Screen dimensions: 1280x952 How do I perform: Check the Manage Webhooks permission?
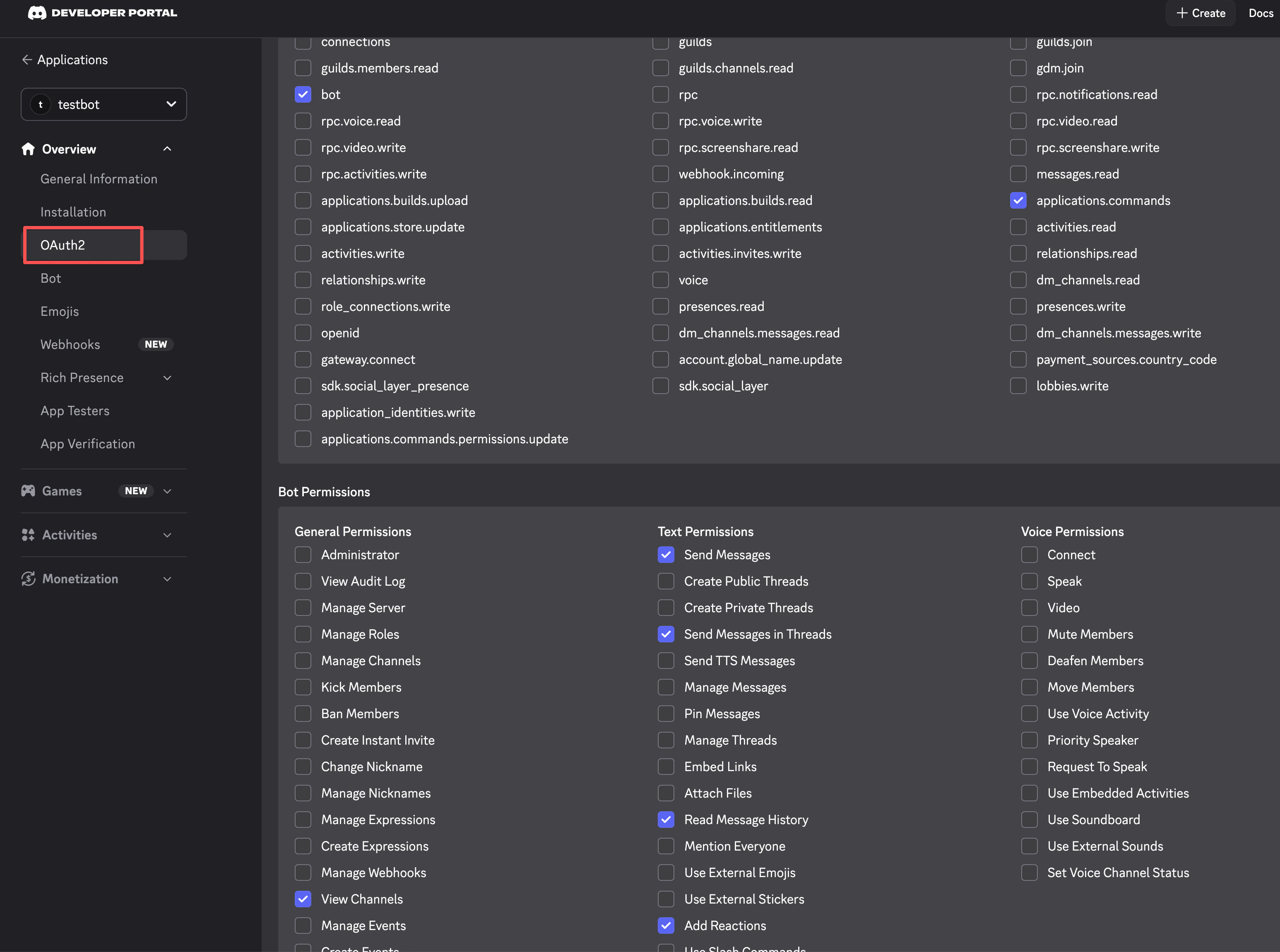tap(303, 873)
